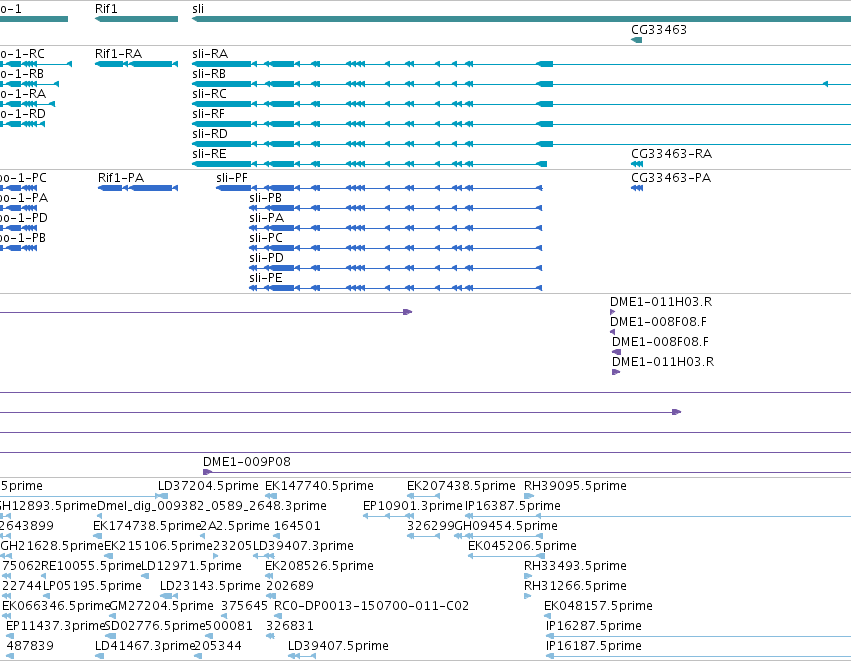Select the 164501 feature label
Screen dimensions: 851x661
click(x=297, y=526)
